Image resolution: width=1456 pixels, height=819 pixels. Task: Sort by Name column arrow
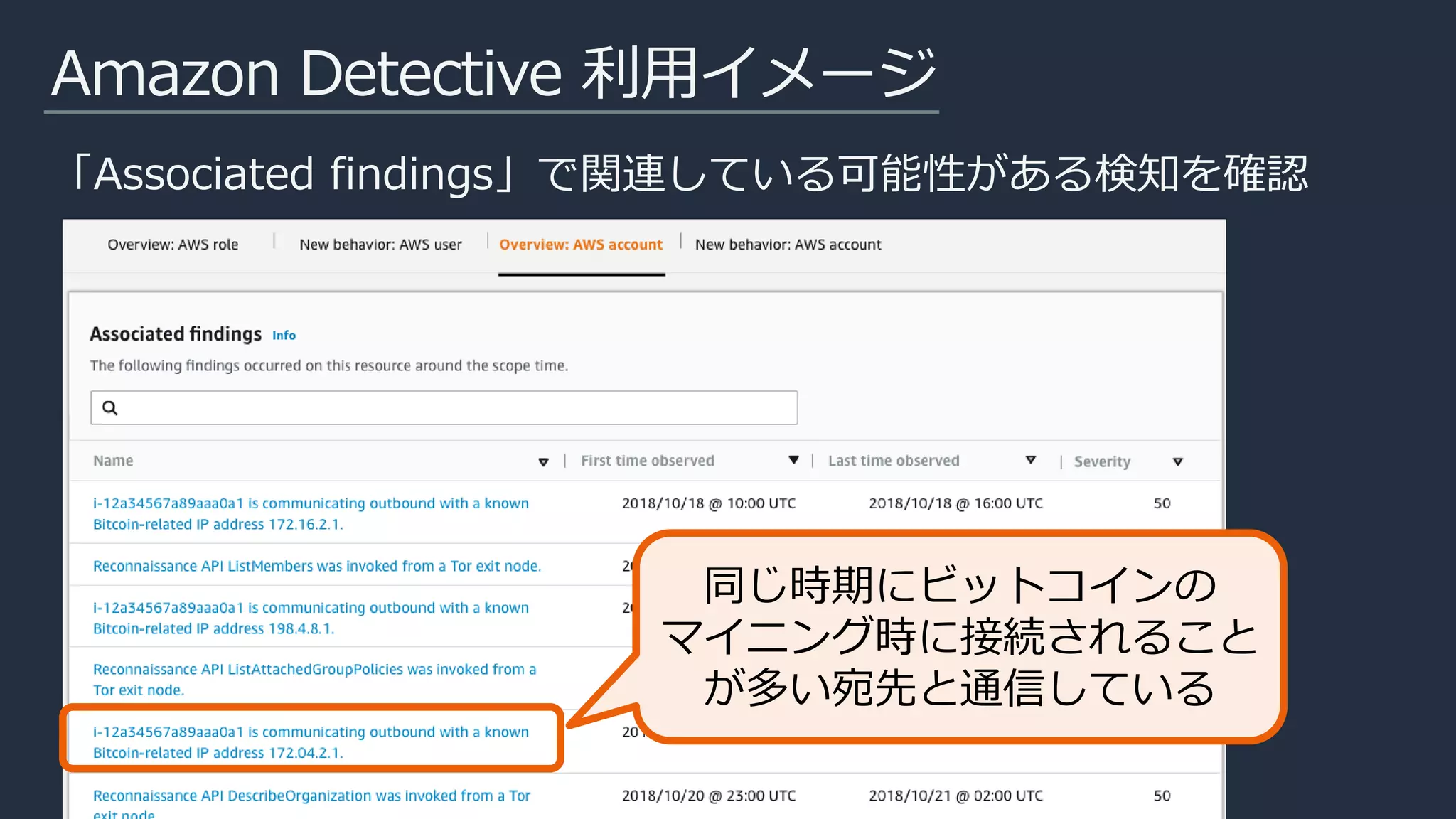pyautogui.click(x=543, y=462)
